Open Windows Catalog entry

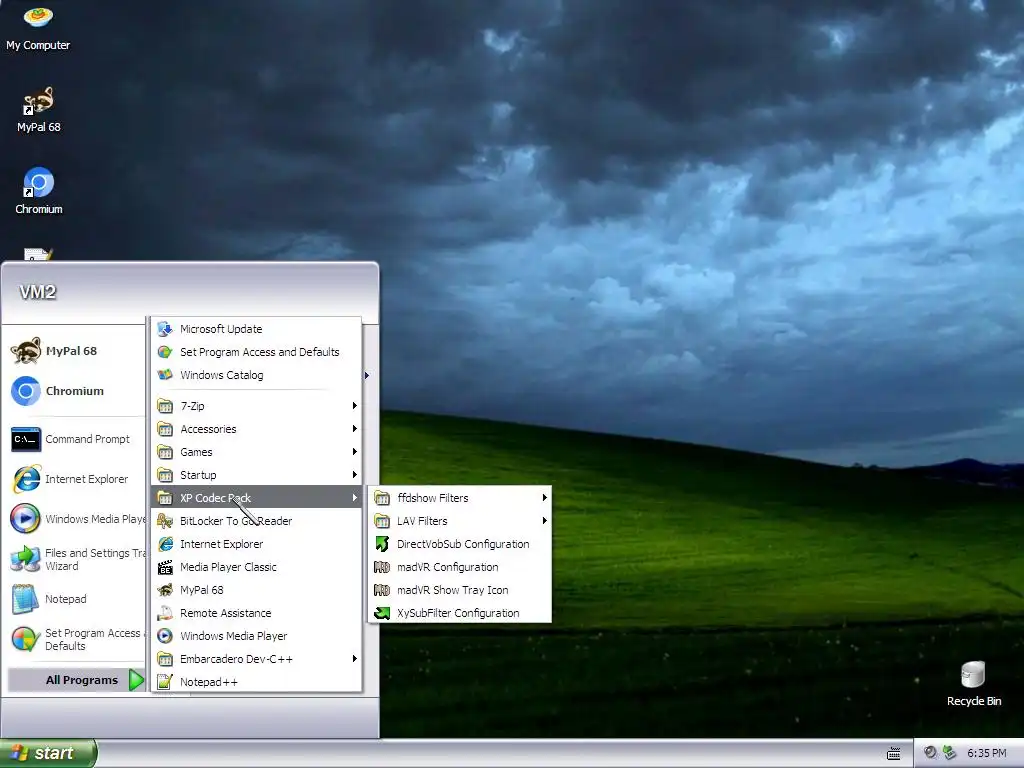click(x=257, y=375)
